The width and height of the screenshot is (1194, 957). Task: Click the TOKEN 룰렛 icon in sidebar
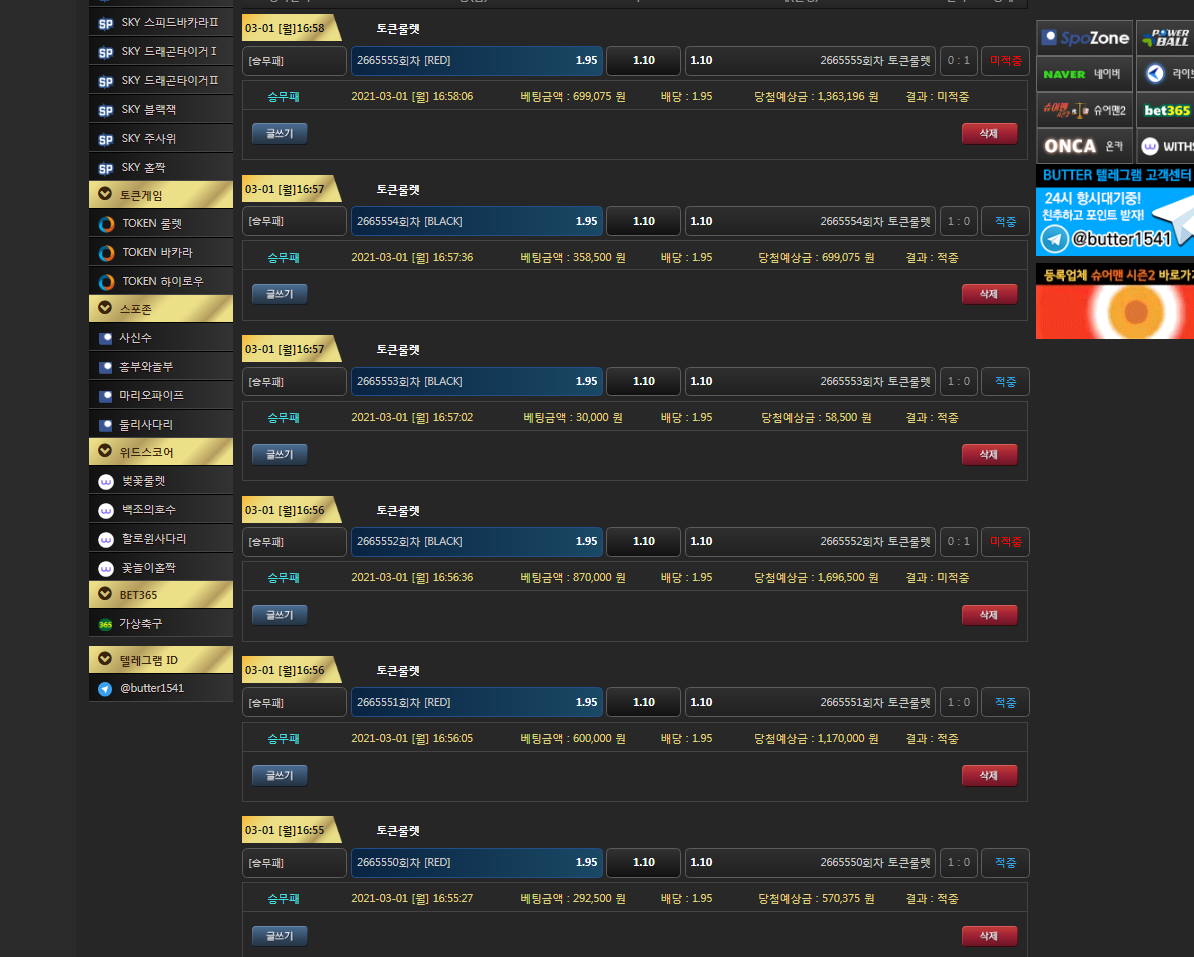[x=106, y=224]
